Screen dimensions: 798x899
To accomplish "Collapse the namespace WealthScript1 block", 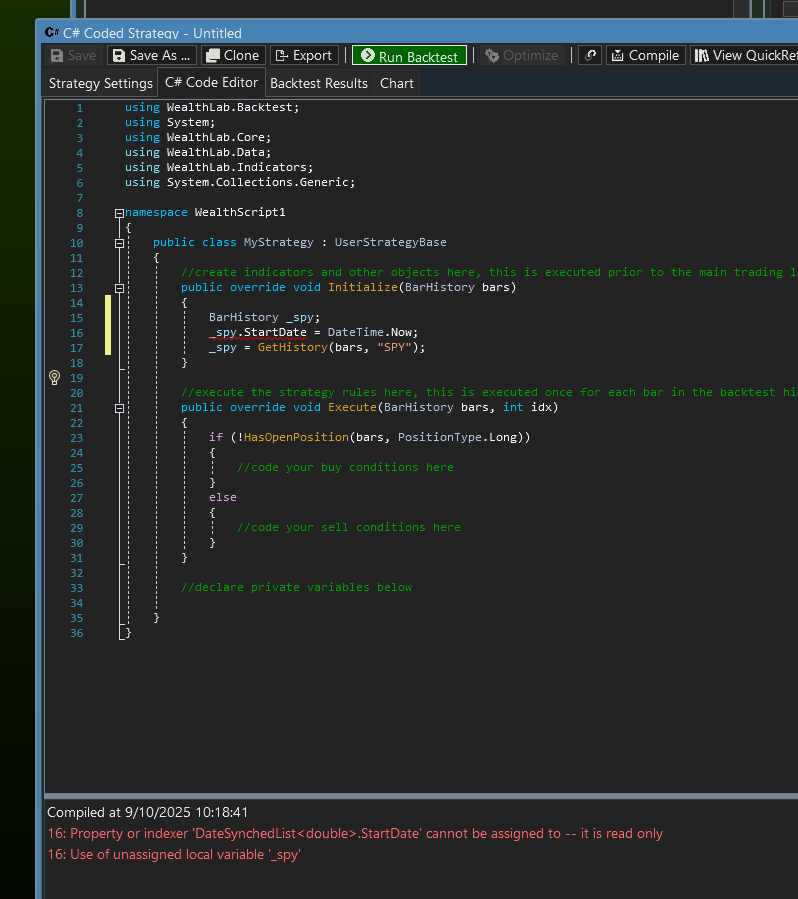I will 119,213.
